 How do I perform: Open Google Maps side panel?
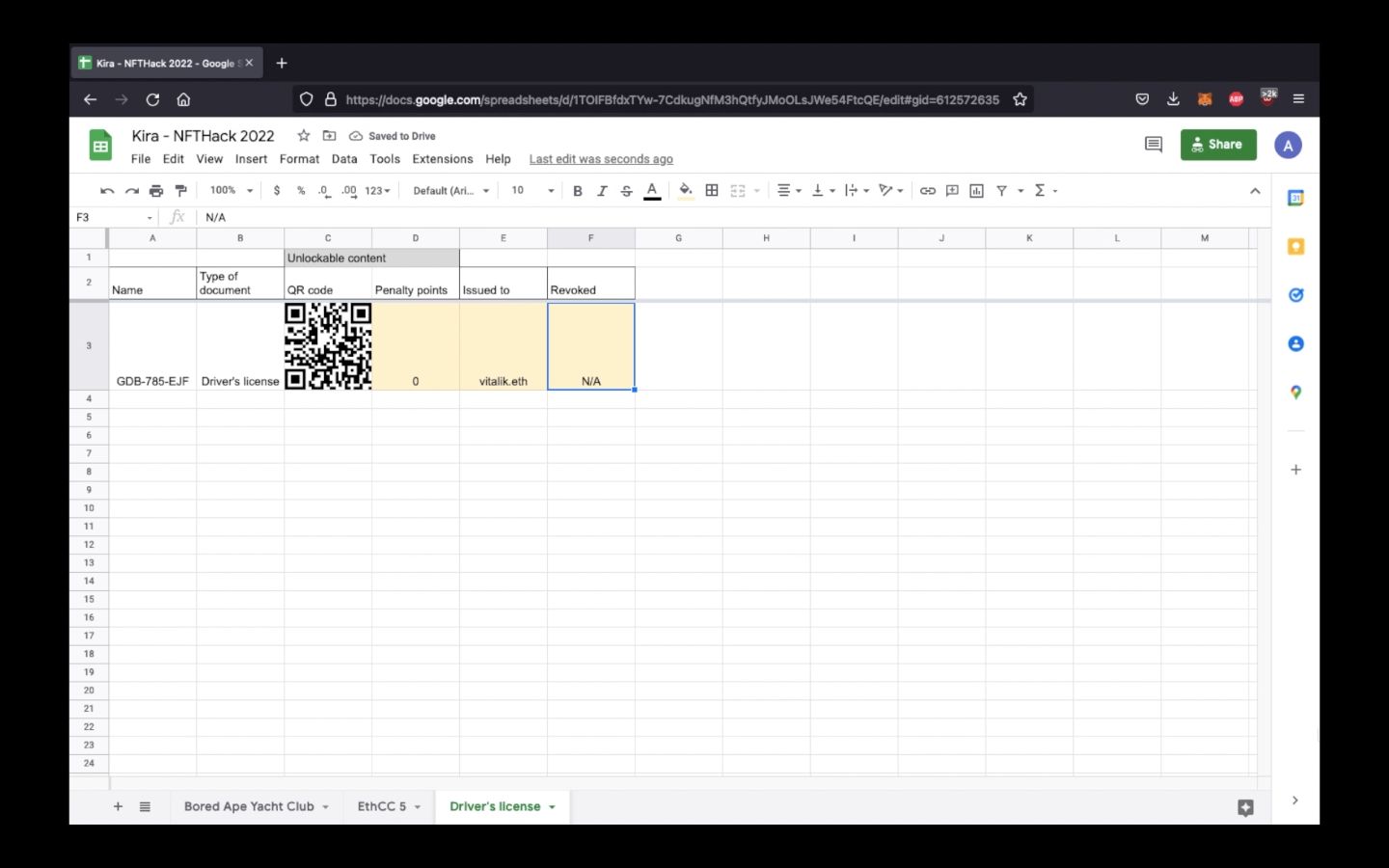[1295, 393]
